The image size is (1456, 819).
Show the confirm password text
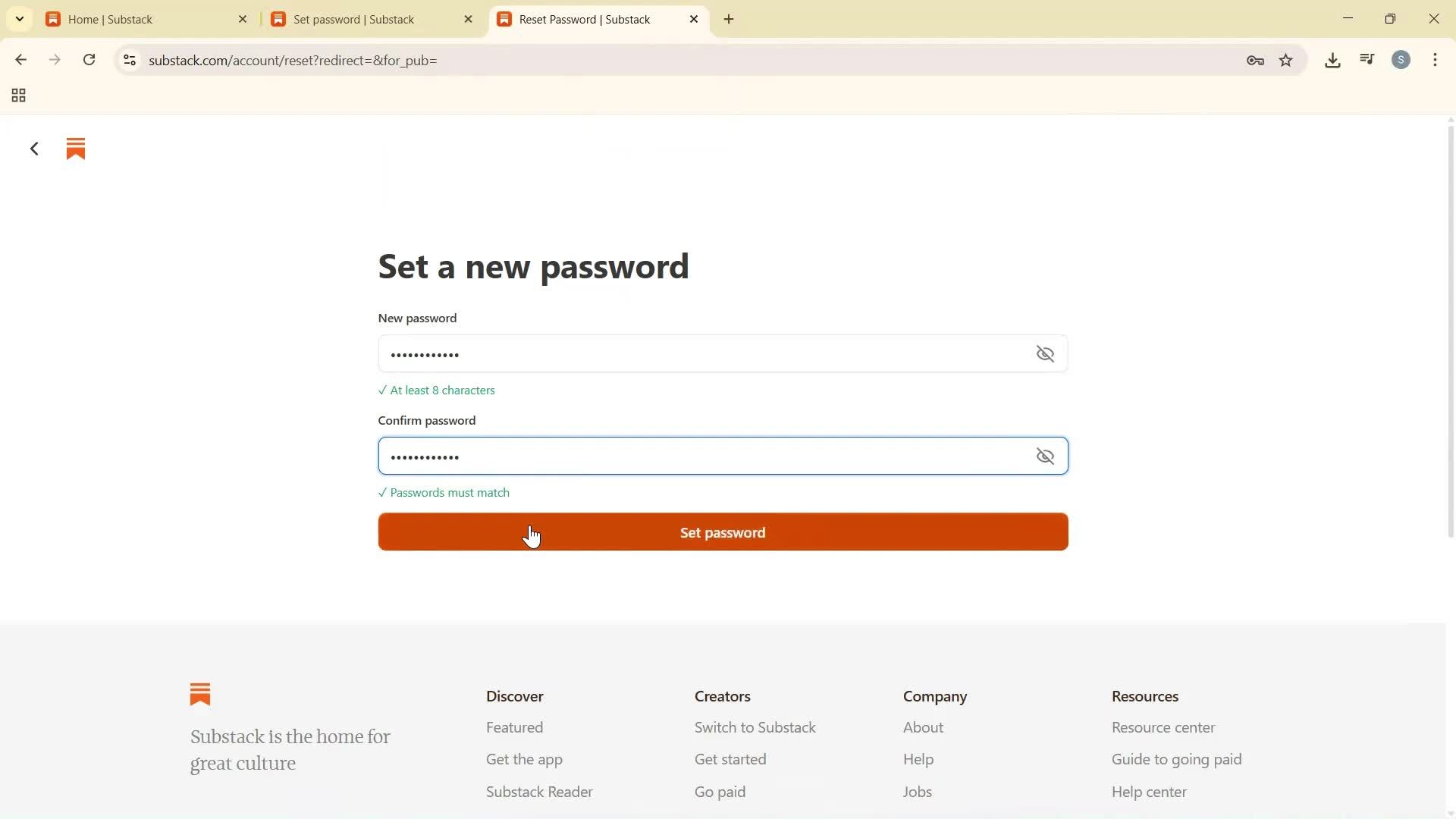(x=1045, y=456)
